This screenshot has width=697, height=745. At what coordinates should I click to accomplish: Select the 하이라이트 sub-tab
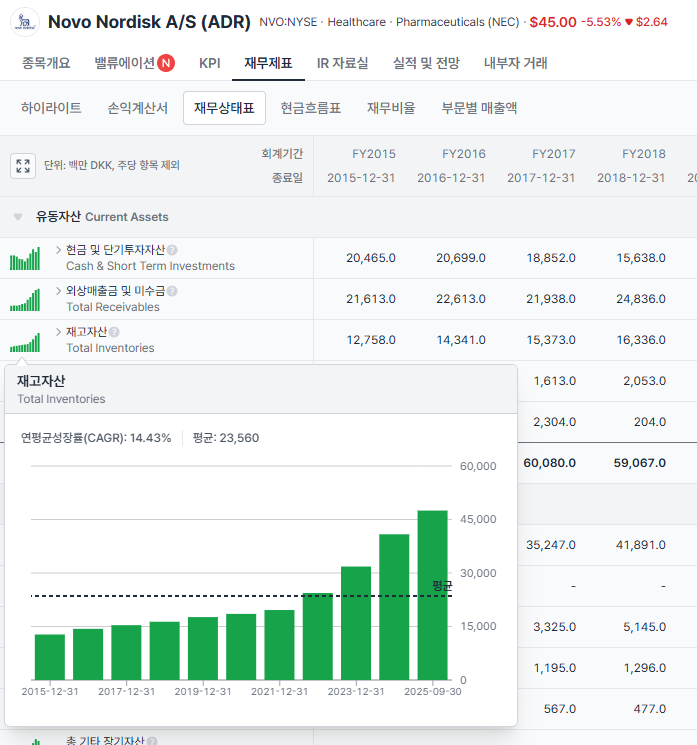[x=51, y=108]
